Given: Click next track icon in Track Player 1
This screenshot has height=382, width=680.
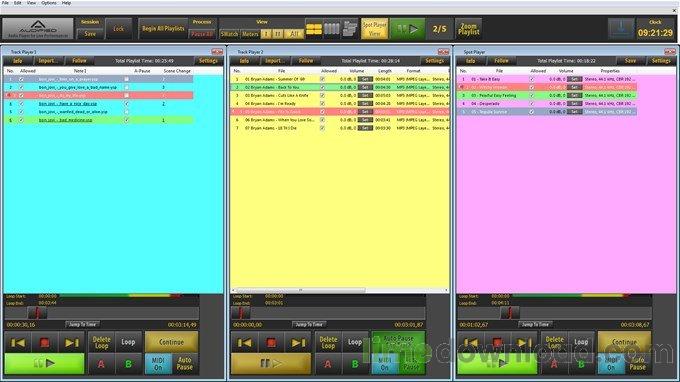Looking at the screenshot, I should click(71, 343).
